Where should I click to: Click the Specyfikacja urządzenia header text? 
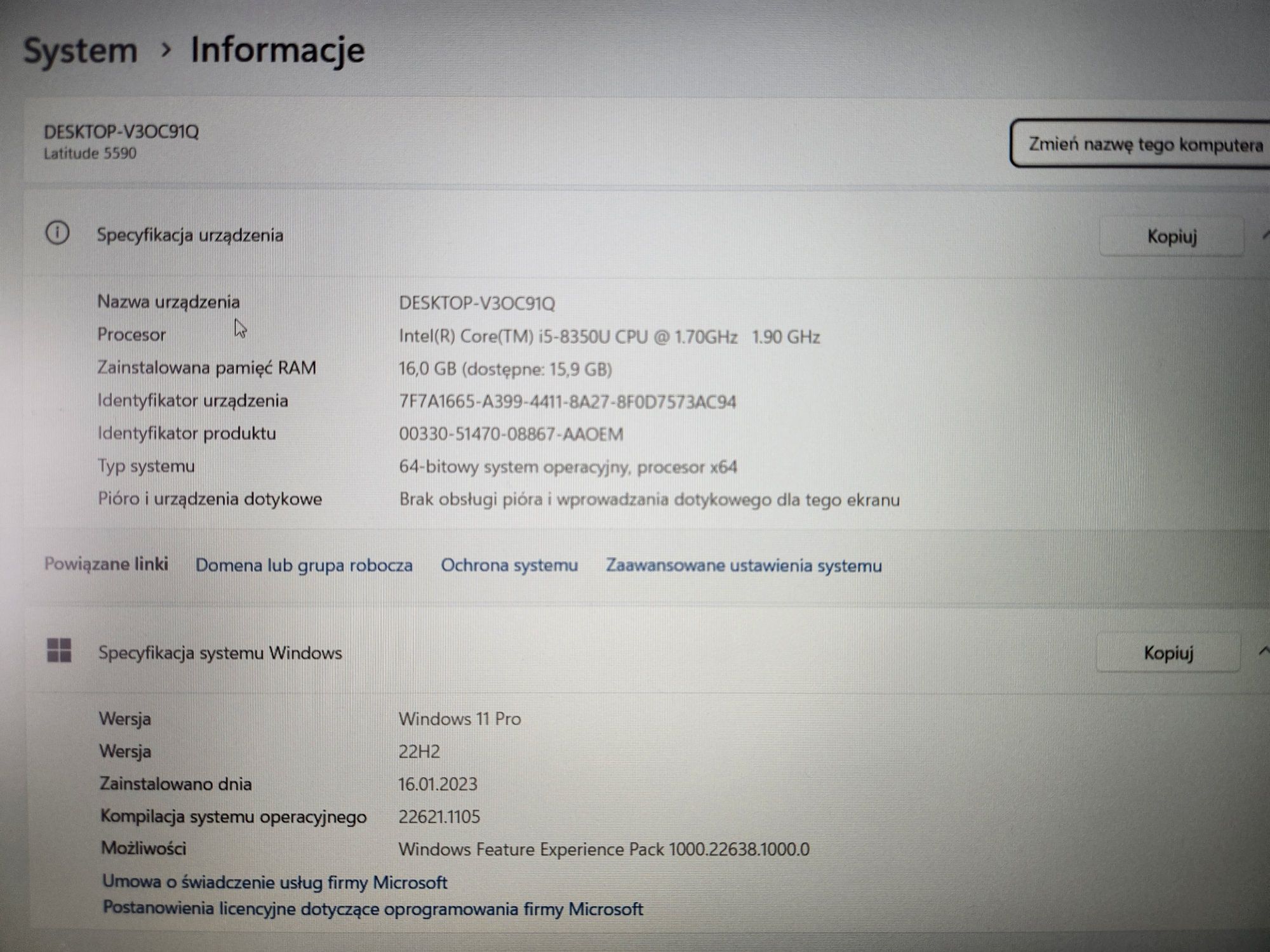pyautogui.click(x=190, y=235)
